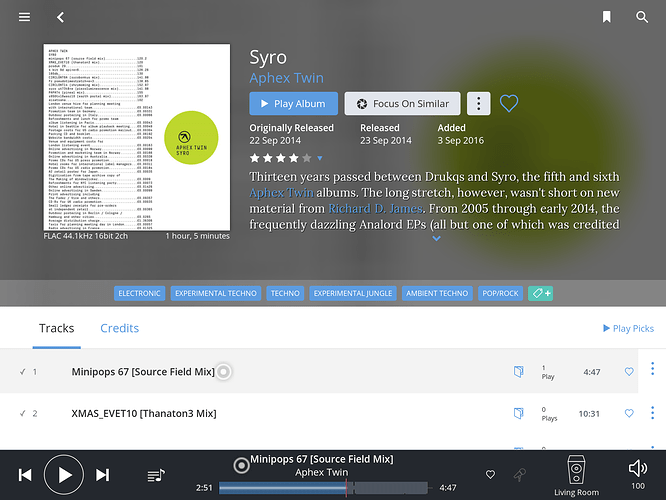Switch to the Tracks tab
Image resolution: width=666 pixels, height=500 pixels.
[x=56, y=328]
